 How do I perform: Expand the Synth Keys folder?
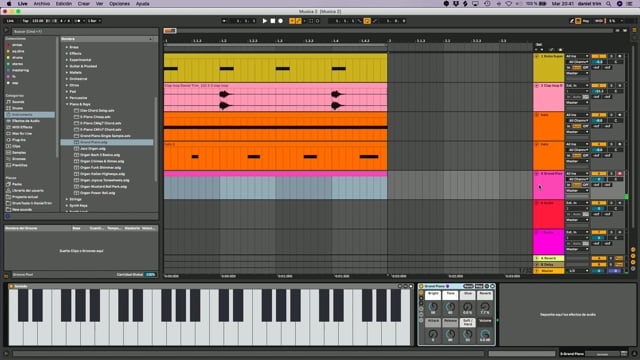point(67,205)
